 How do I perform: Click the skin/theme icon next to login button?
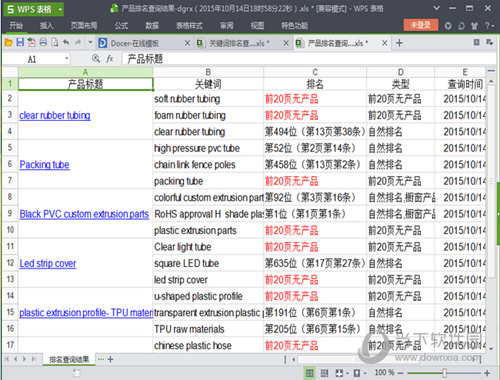[448, 26]
